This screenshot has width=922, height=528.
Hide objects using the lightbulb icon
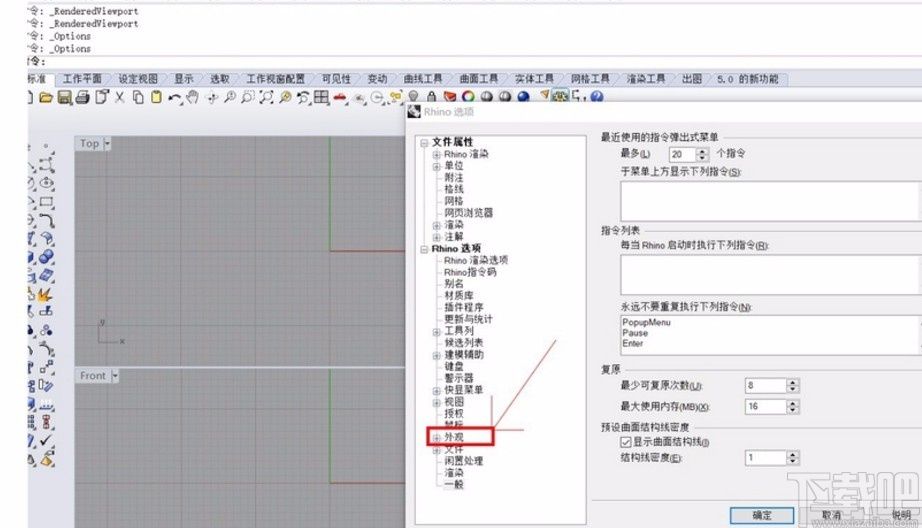[x=413, y=96]
